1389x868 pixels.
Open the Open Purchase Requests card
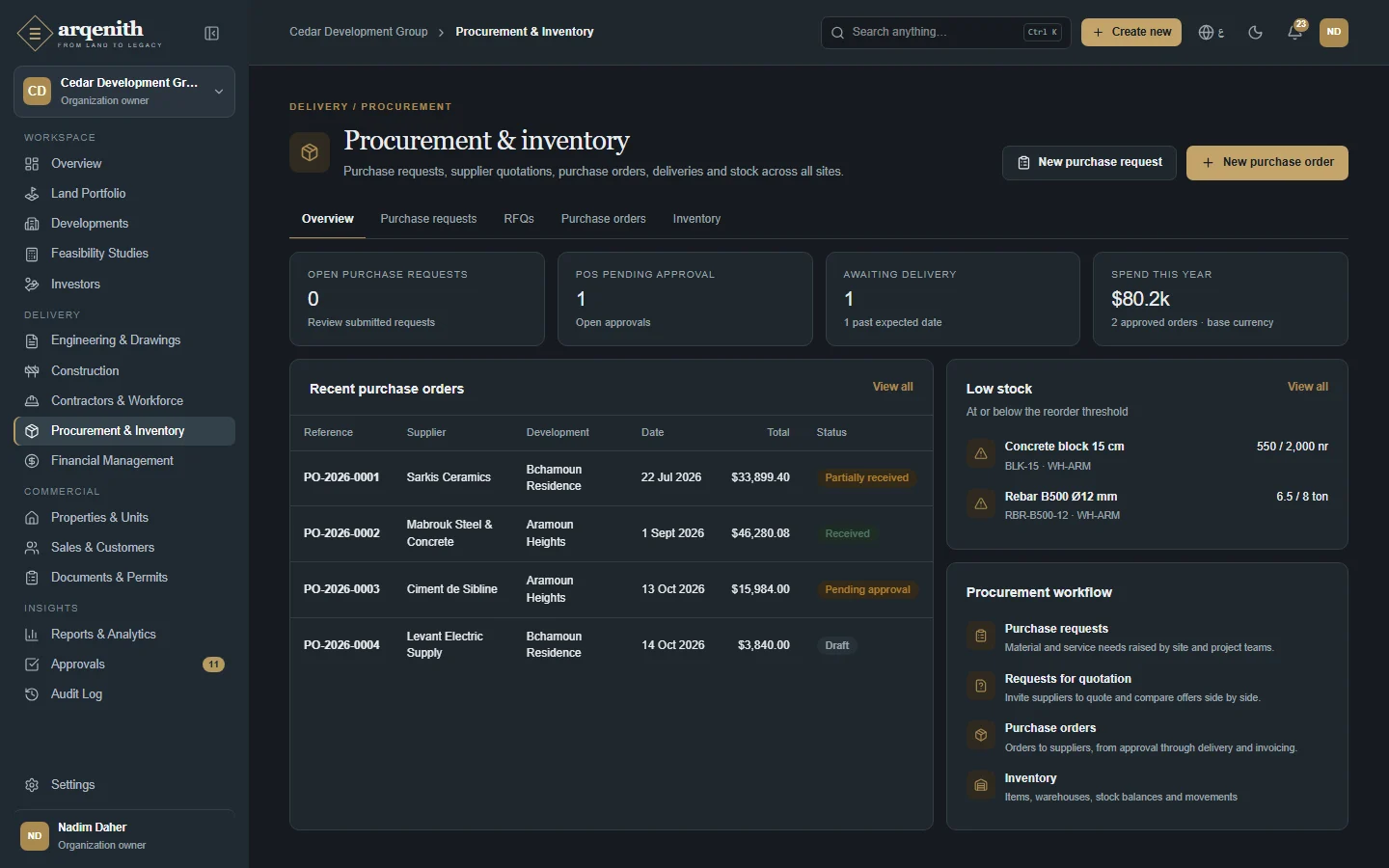pos(417,299)
